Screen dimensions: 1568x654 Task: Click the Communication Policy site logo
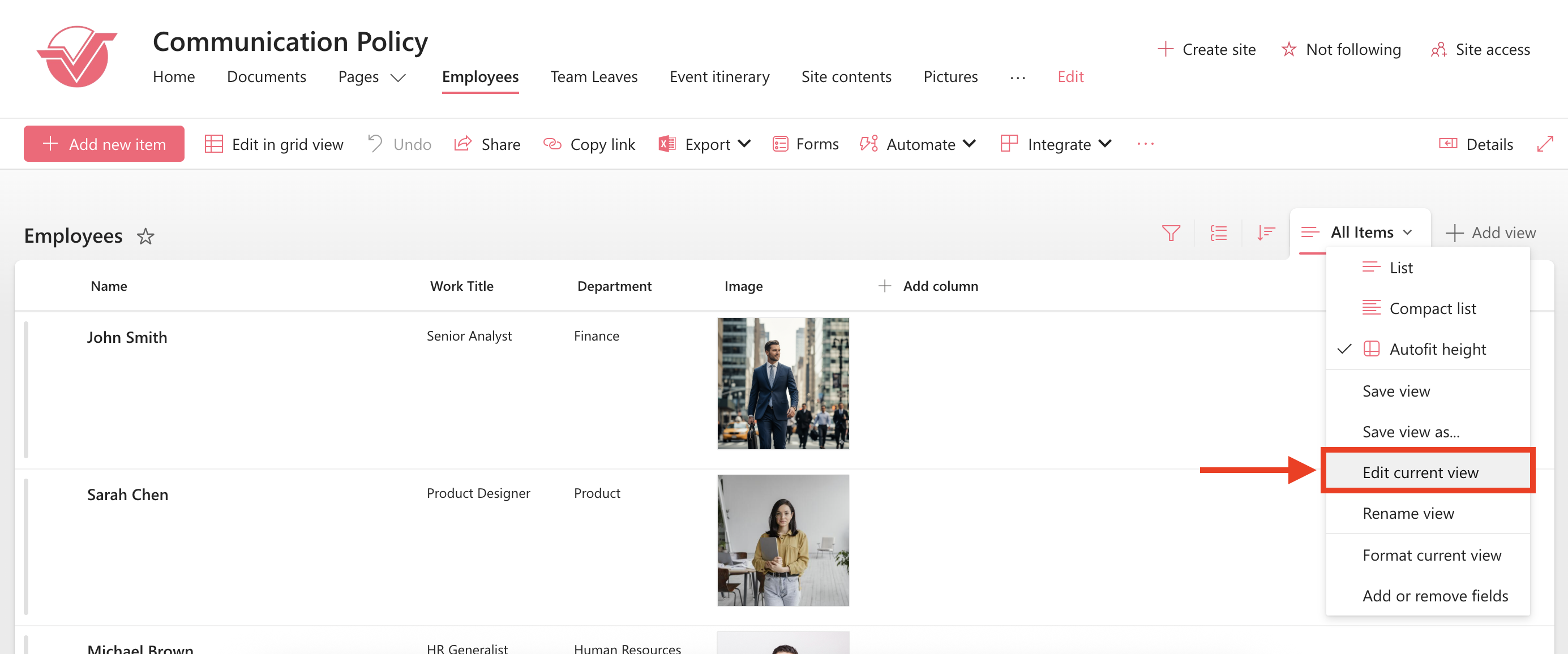point(76,57)
